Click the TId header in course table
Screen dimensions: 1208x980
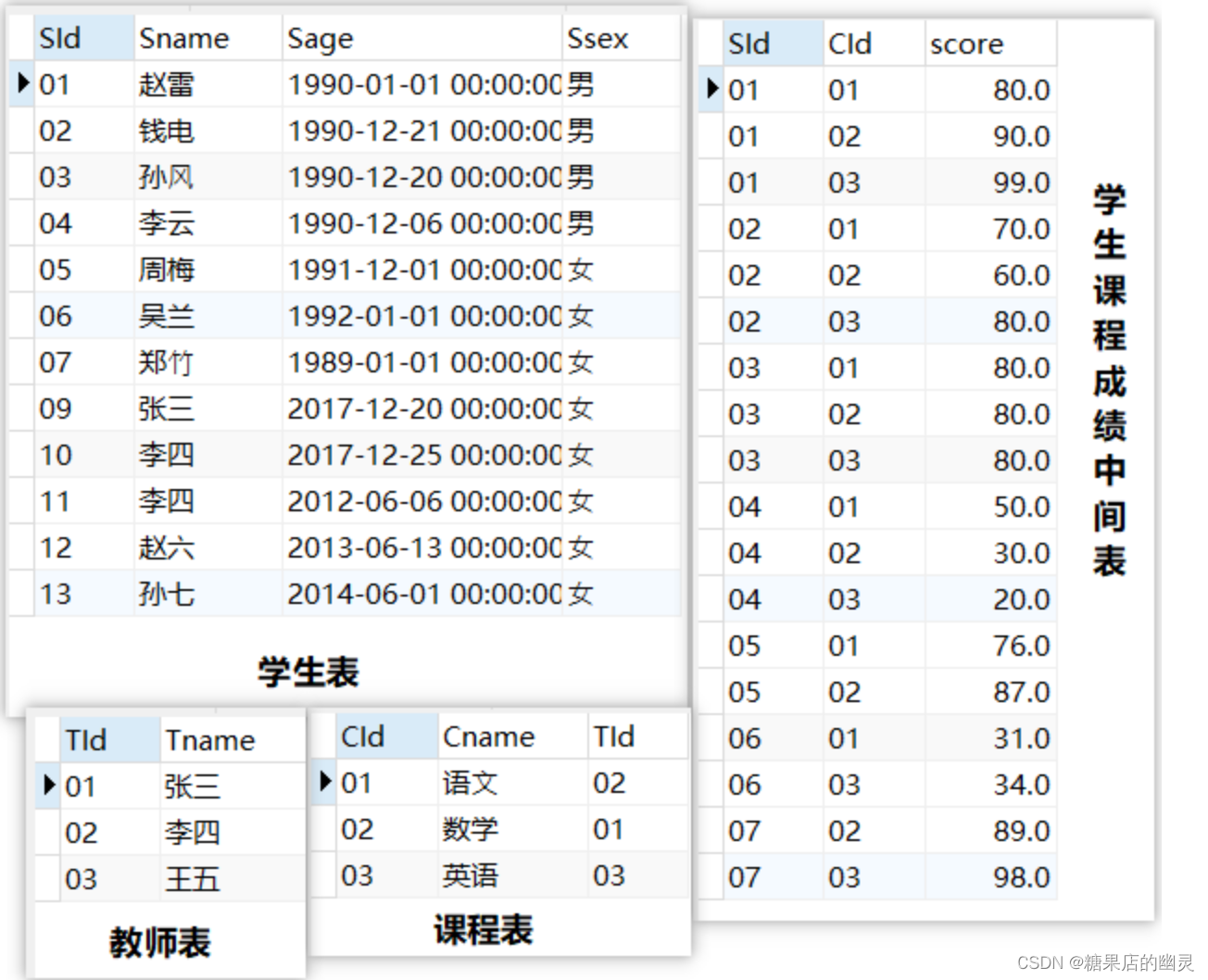click(637, 736)
